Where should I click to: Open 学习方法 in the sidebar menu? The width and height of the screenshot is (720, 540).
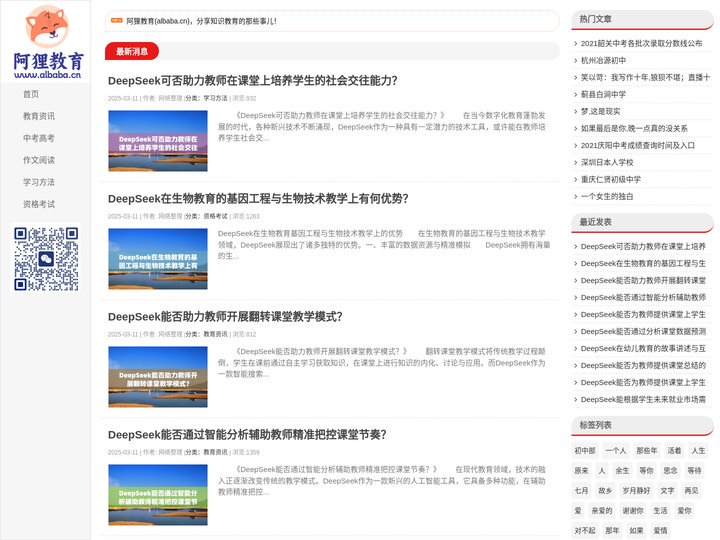tap(39, 182)
